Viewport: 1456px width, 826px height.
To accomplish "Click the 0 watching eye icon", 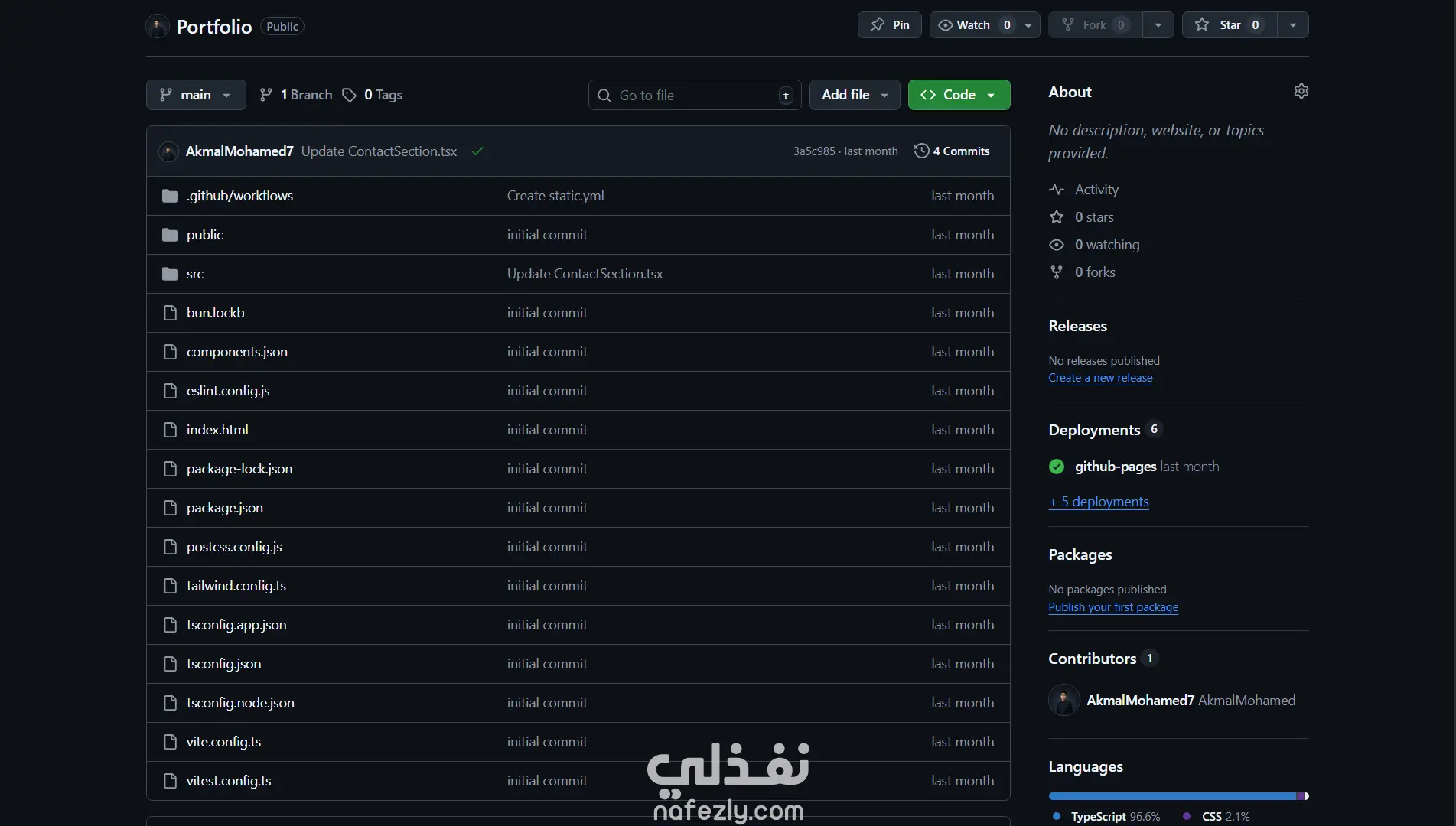I will (1057, 245).
